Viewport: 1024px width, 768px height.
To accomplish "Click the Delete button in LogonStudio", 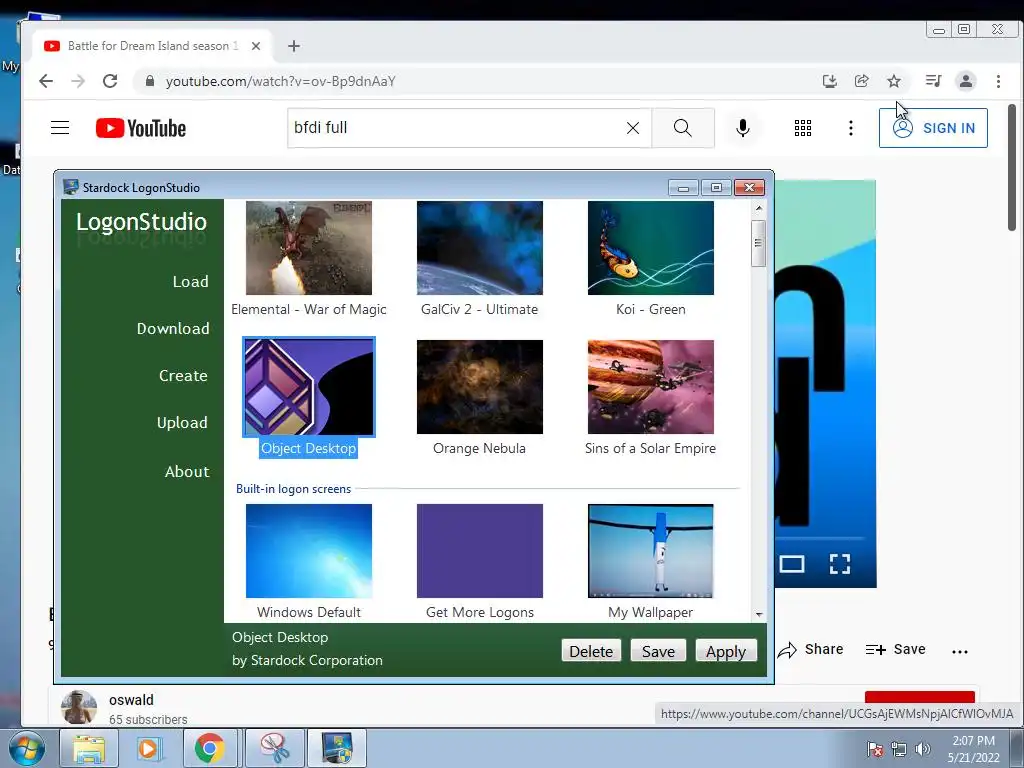I will click(591, 651).
